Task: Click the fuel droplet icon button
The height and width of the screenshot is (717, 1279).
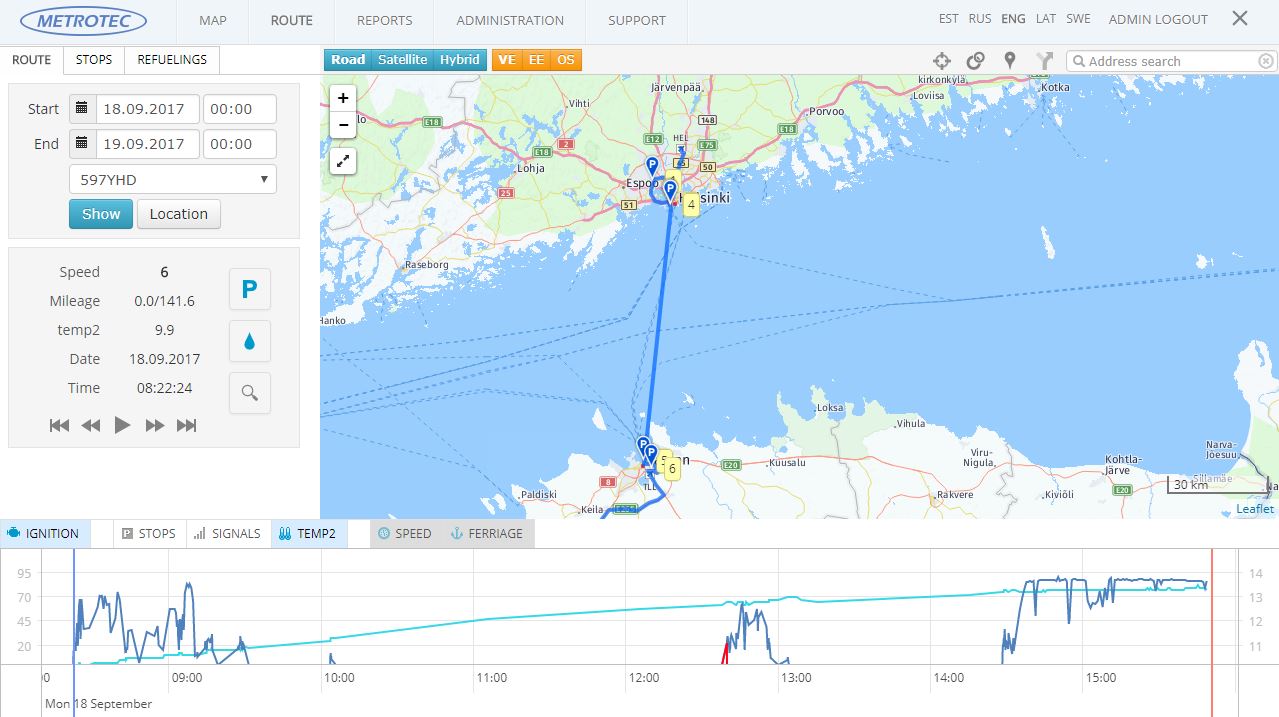Action: [x=249, y=341]
